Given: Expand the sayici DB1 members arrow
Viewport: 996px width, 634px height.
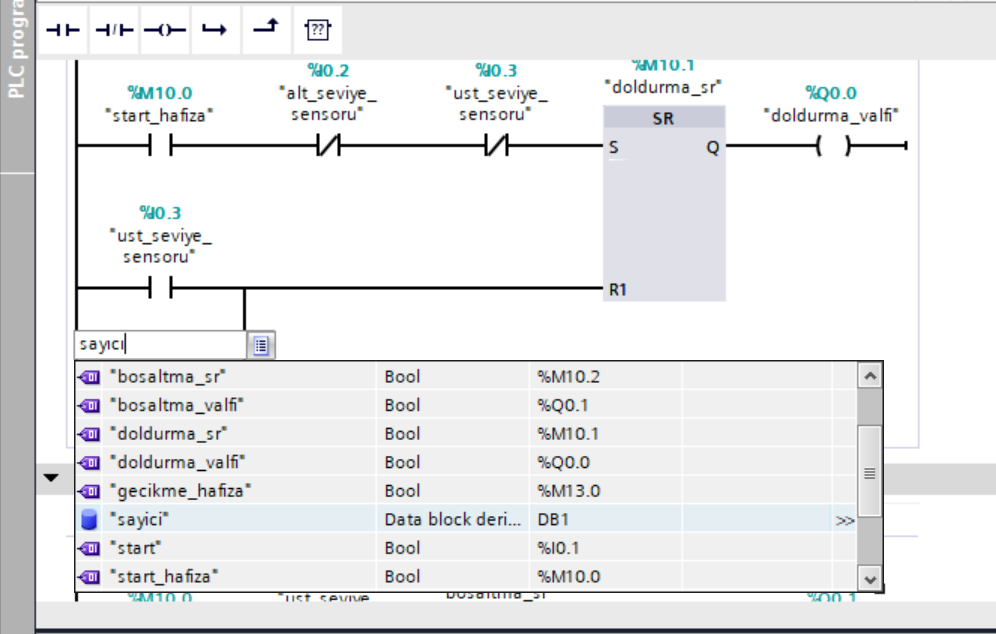Looking at the screenshot, I should click(844, 520).
